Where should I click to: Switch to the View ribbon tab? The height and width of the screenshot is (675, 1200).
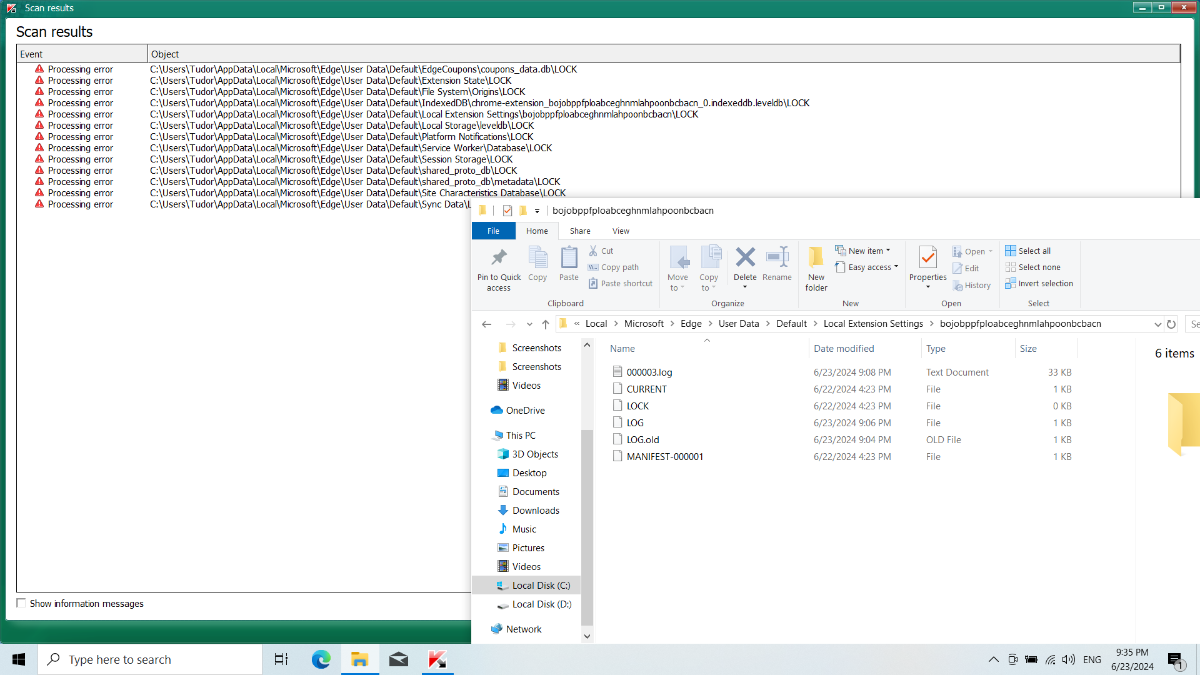(620, 231)
